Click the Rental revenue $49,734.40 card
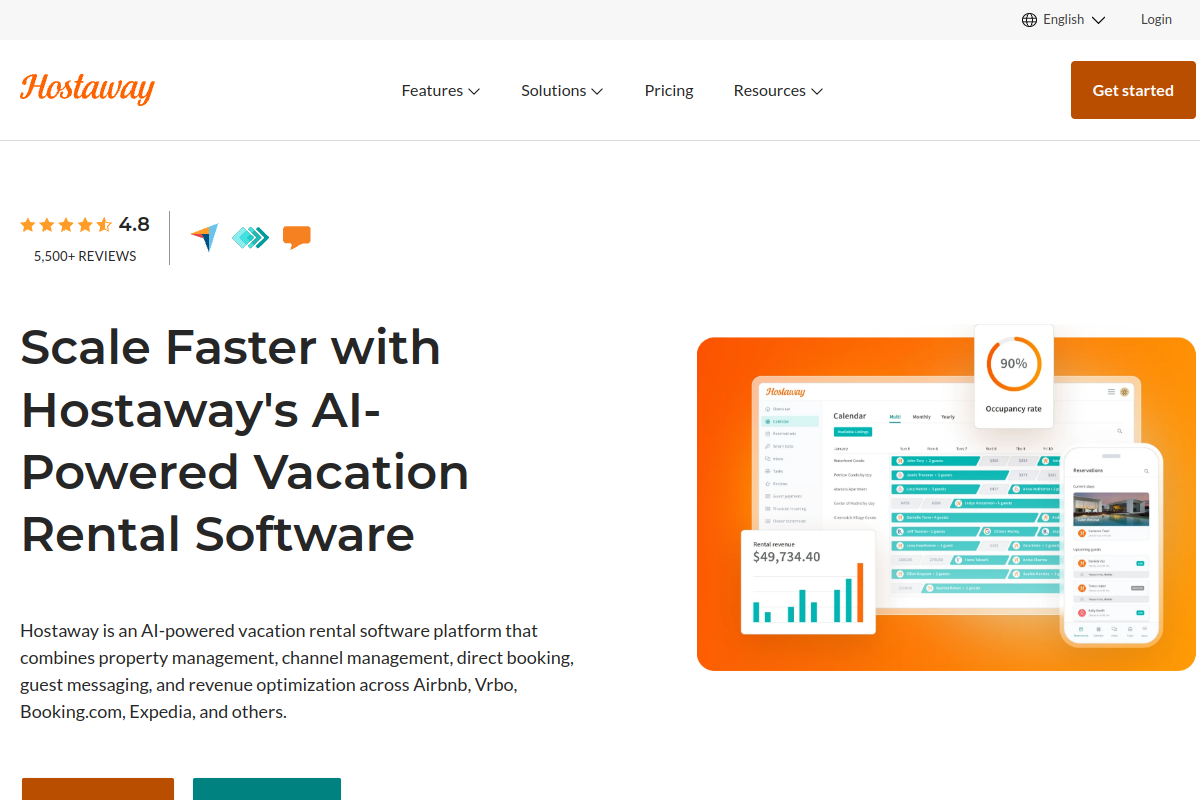This screenshot has height=800, width=1200. tap(808, 582)
